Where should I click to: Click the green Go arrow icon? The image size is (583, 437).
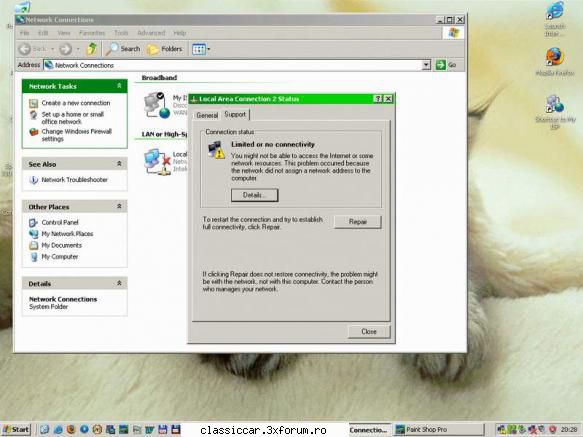[441, 65]
